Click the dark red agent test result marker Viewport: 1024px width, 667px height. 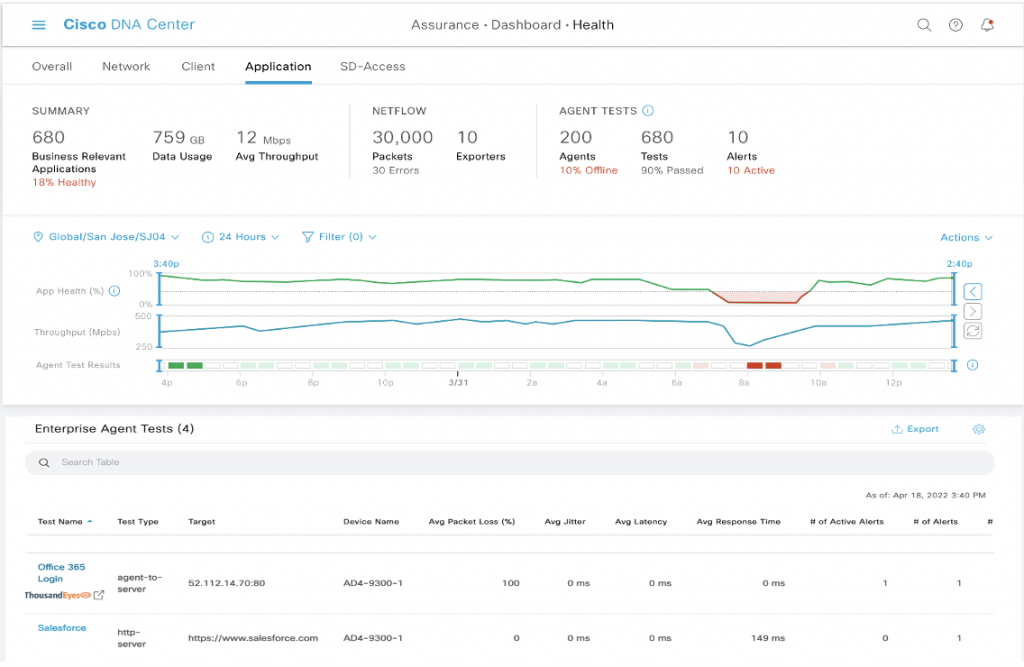point(755,366)
